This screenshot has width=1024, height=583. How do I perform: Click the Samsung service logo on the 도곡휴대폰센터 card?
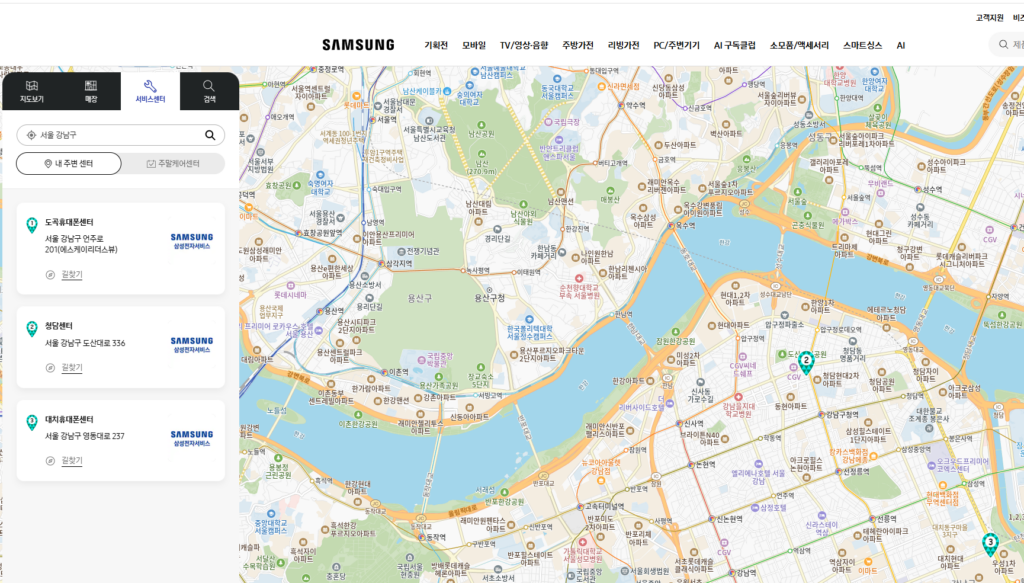192,242
